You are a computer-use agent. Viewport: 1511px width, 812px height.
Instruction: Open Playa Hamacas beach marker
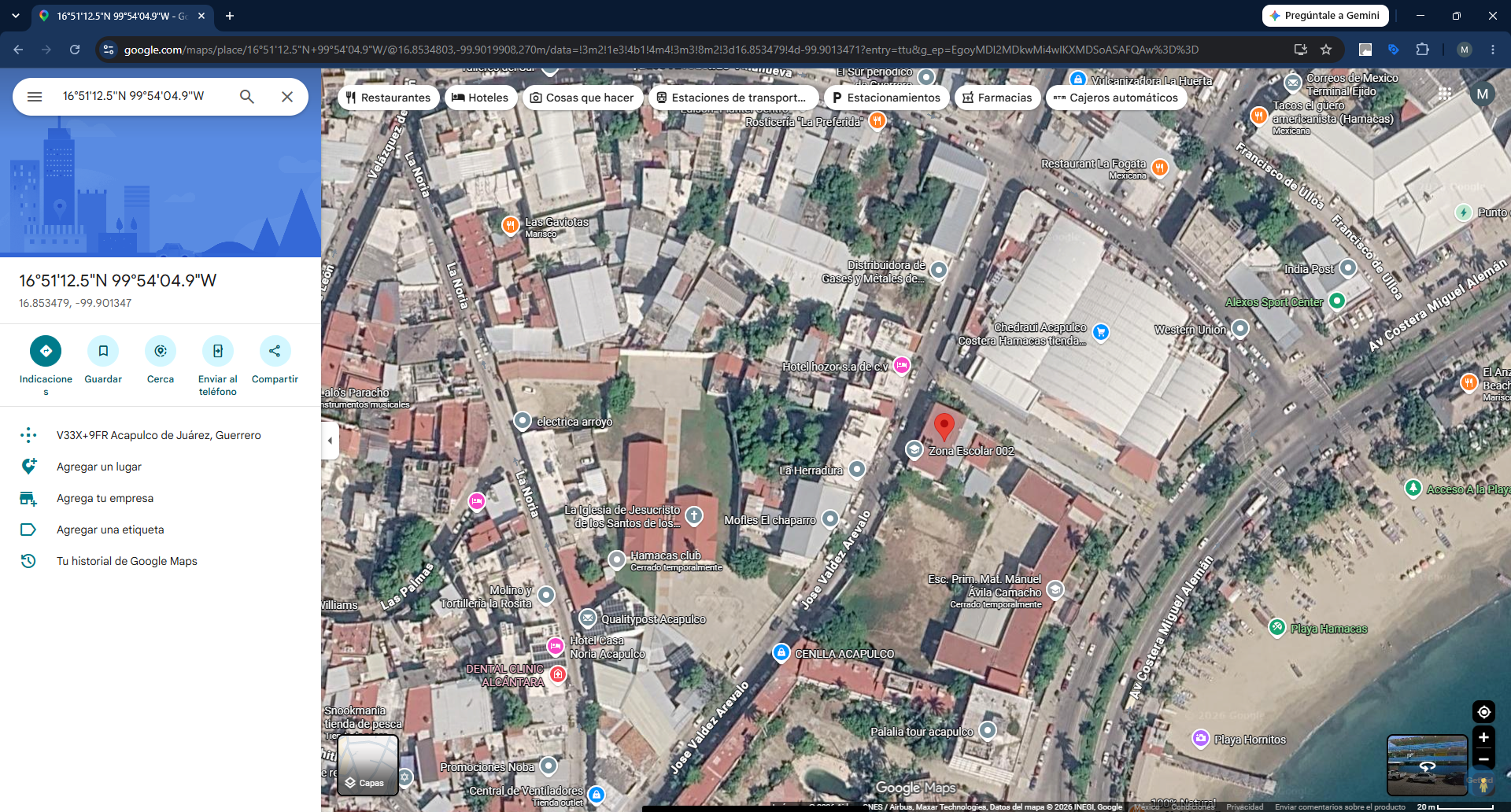[1277, 628]
